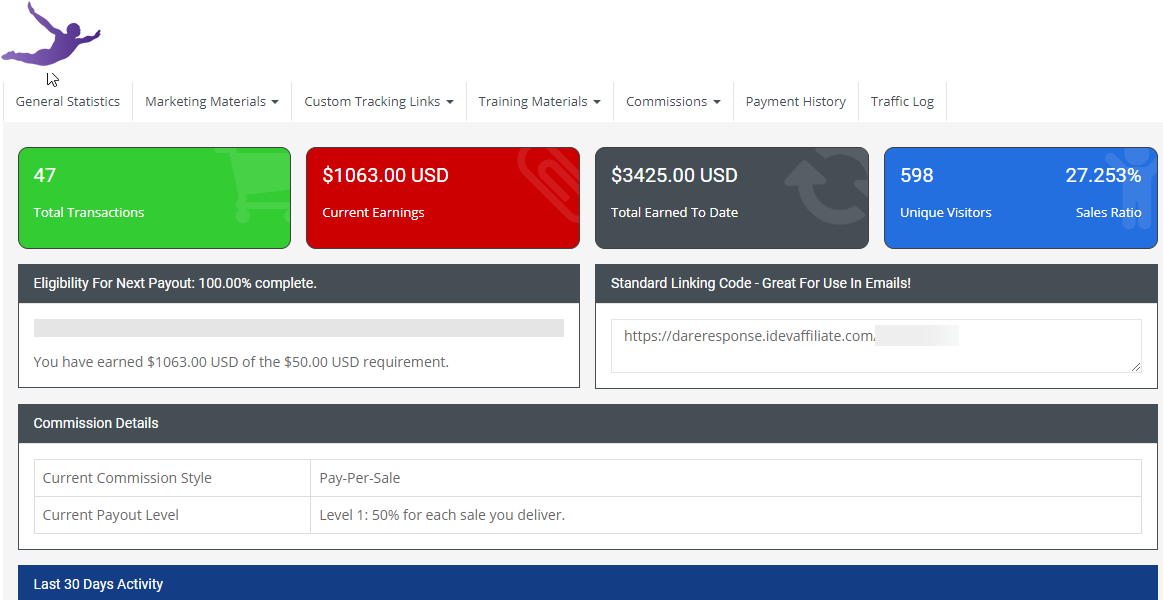Click the paperclip icon in red card

(544, 180)
